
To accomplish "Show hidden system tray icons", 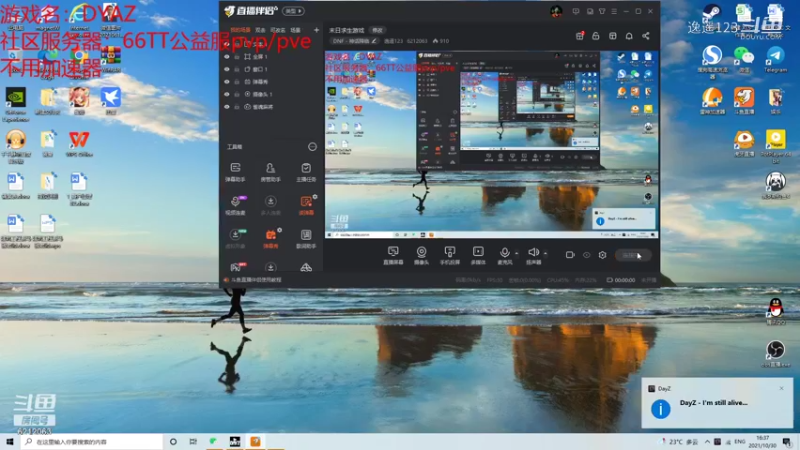I will pyautogui.click(x=707, y=442).
